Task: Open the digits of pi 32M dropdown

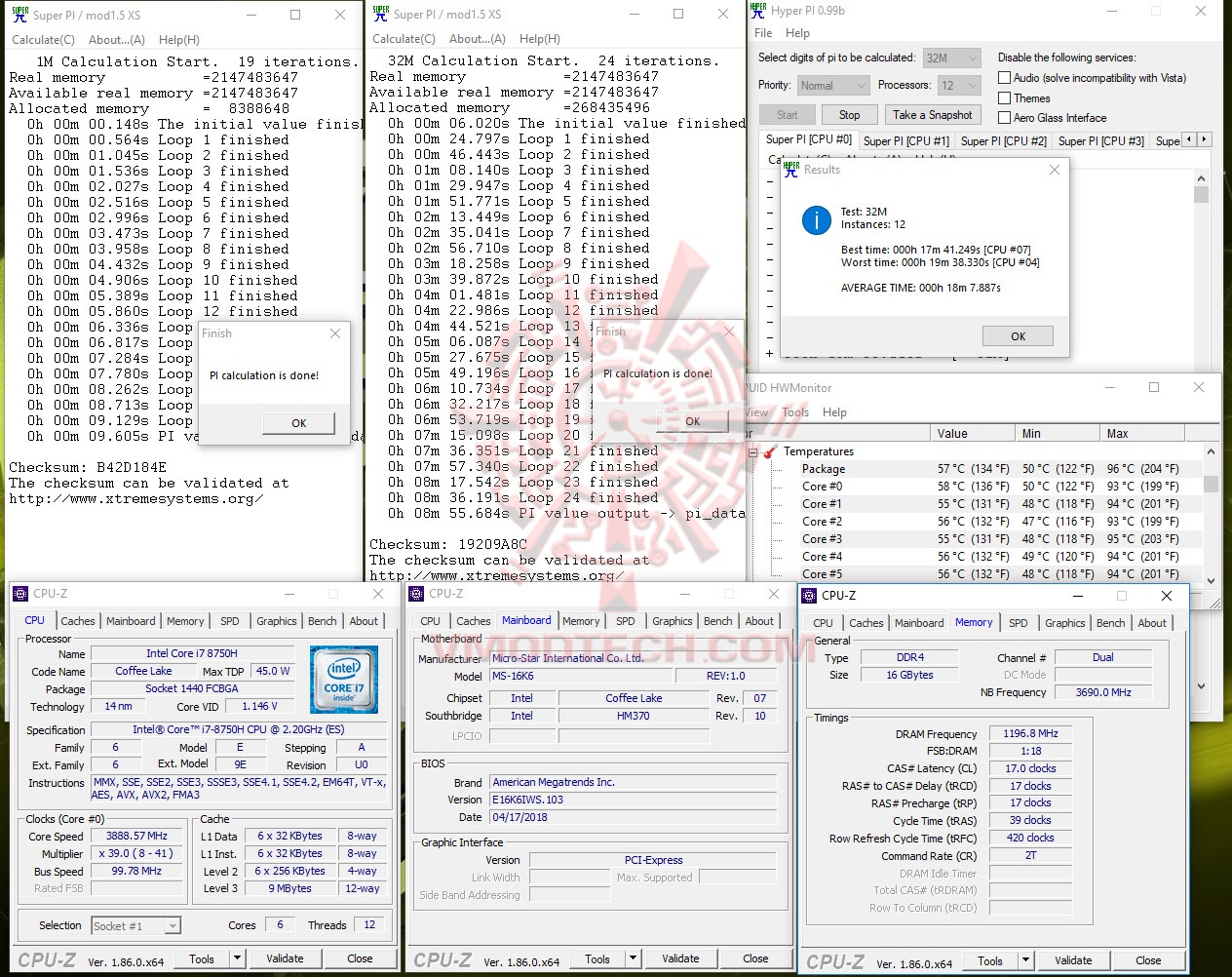Action: coord(951,59)
